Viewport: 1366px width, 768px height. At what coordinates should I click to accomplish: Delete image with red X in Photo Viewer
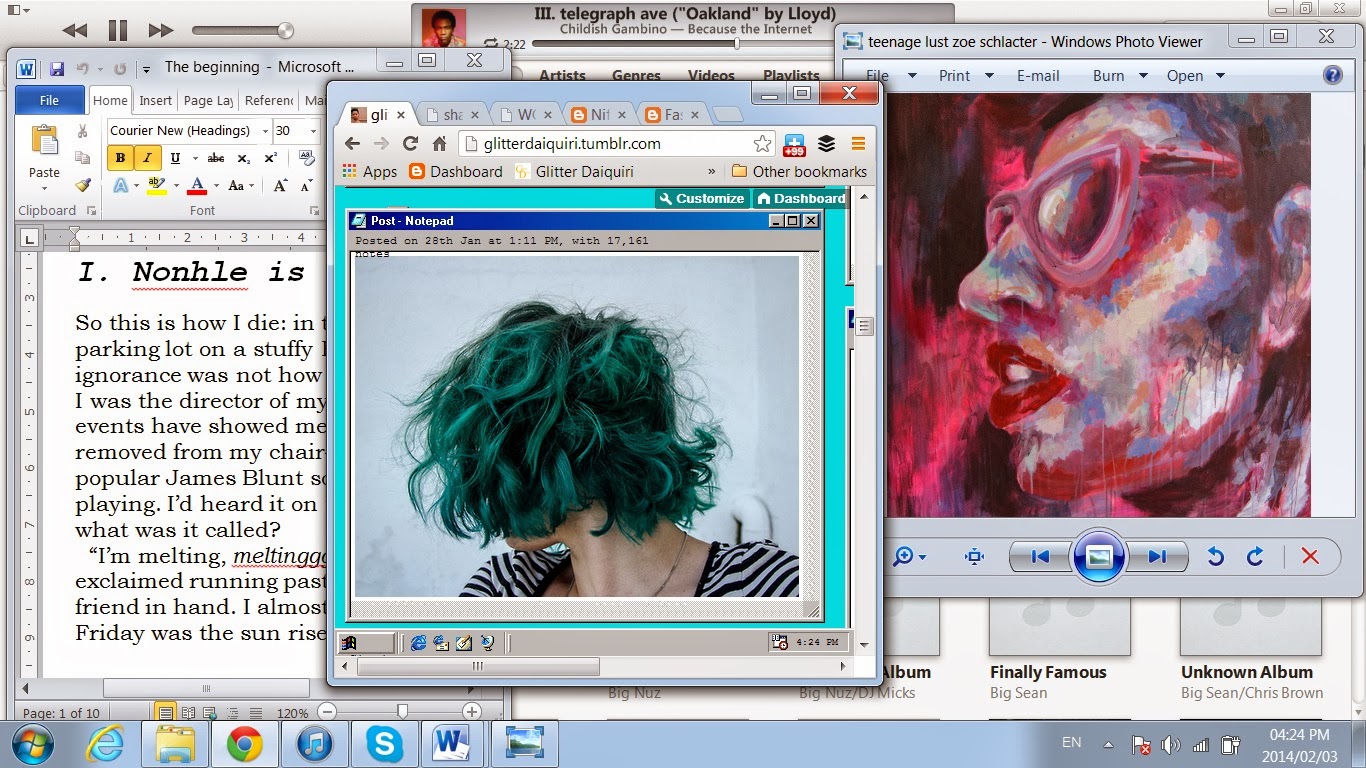[1310, 557]
